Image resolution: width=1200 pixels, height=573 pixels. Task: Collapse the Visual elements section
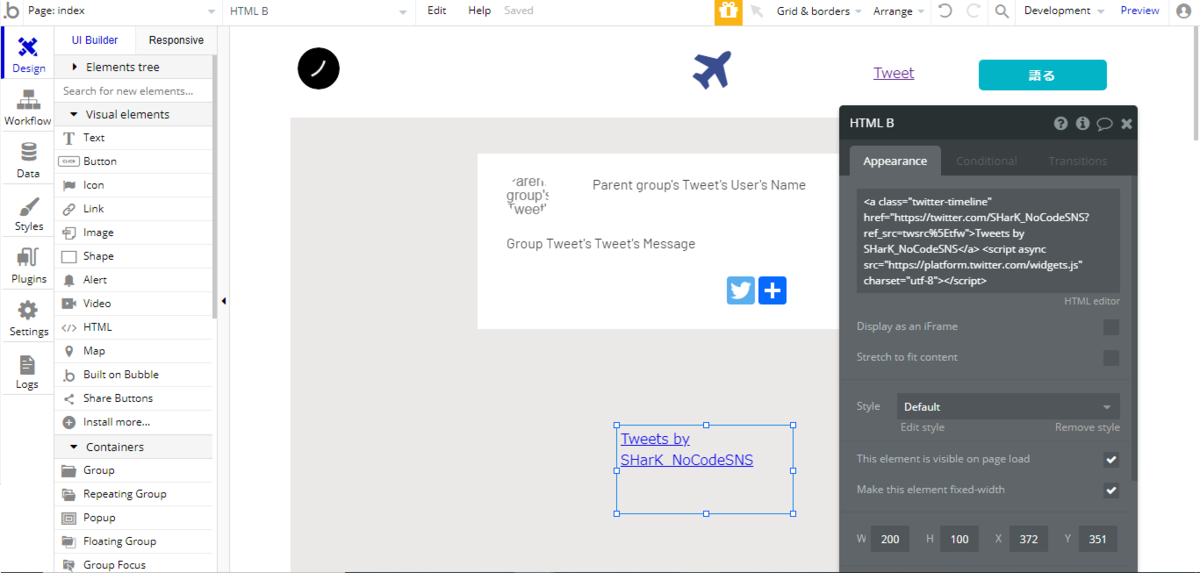134,114
